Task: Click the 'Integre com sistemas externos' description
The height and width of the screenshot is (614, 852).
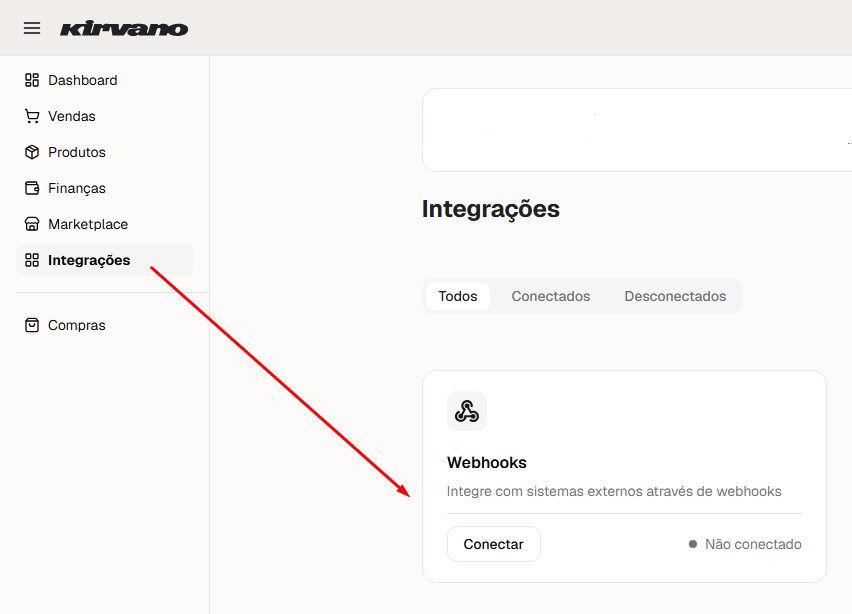Action: (614, 491)
